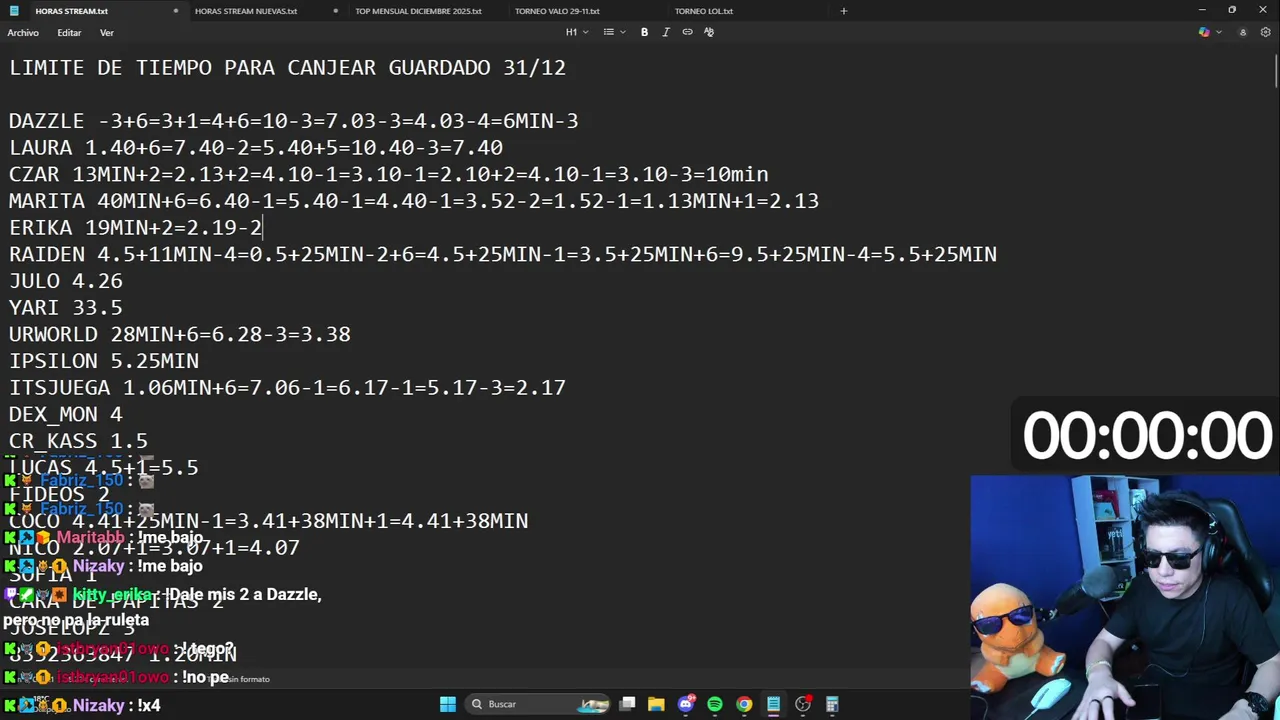Image resolution: width=1280 pixels, height=720 pixels.
Task: Click the LAURA 1.40+6 line
Action: click(256, 148)
